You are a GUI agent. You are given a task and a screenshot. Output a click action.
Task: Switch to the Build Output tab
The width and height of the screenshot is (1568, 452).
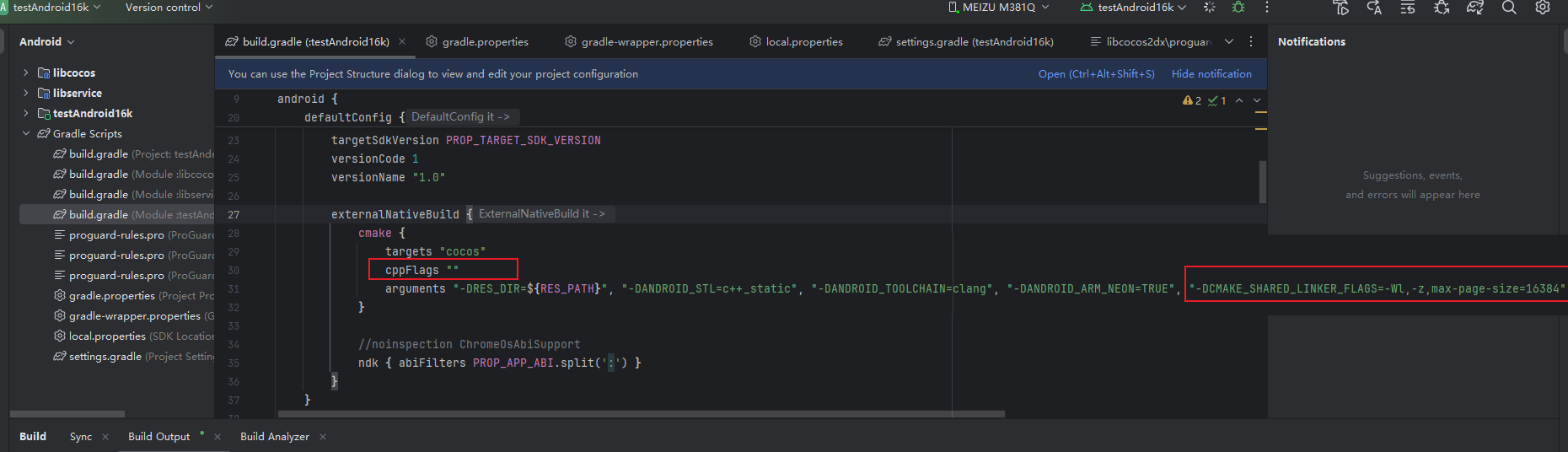click(158, 436)
